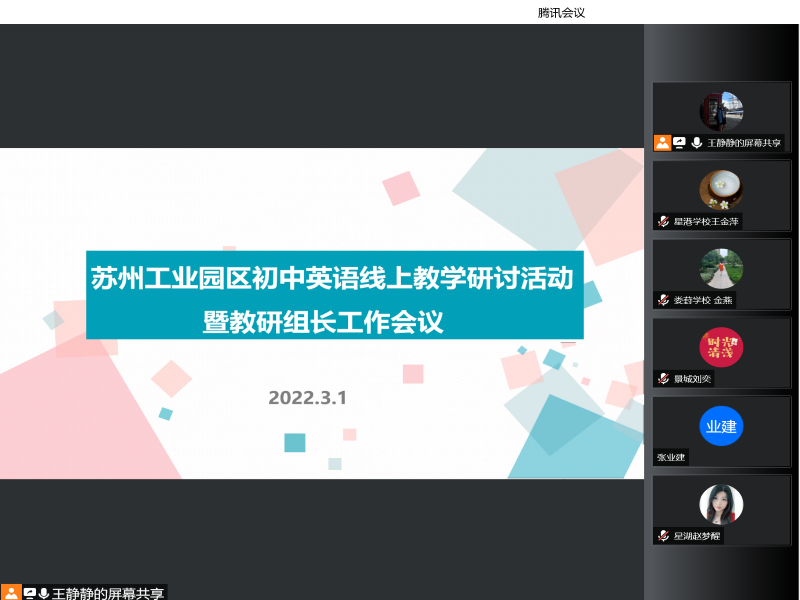Click the microphone icon in bottom-left bar
Viewport: 800px width, 600px height.
tap(44, 593)
